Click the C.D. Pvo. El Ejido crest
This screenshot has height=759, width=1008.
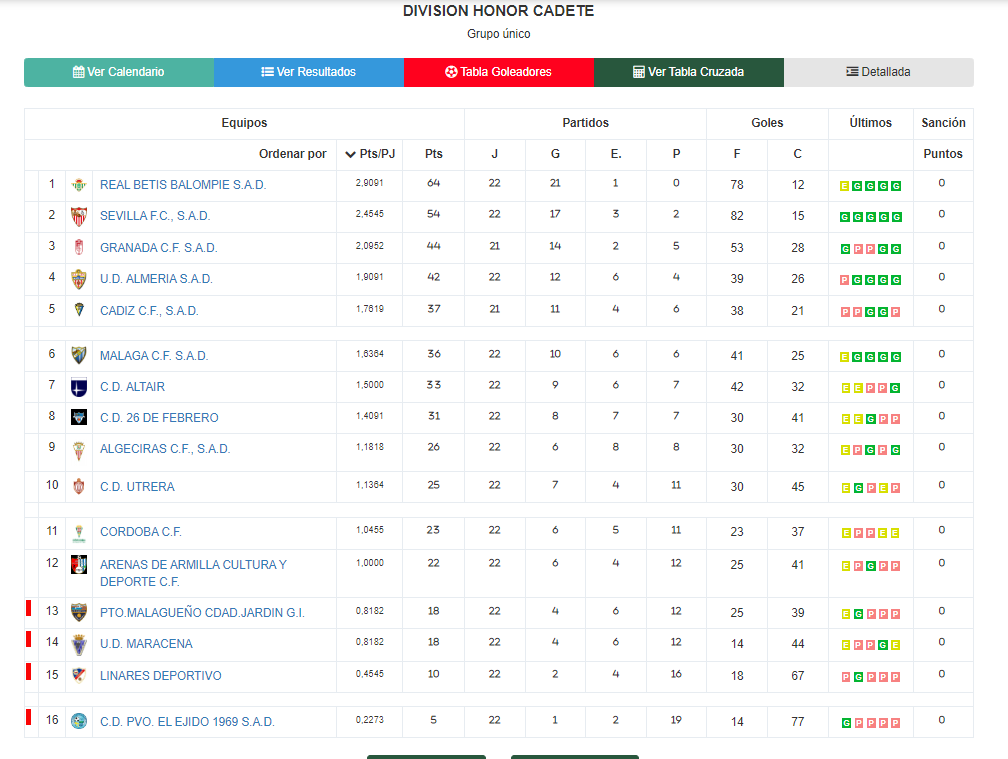pos(79,721)
